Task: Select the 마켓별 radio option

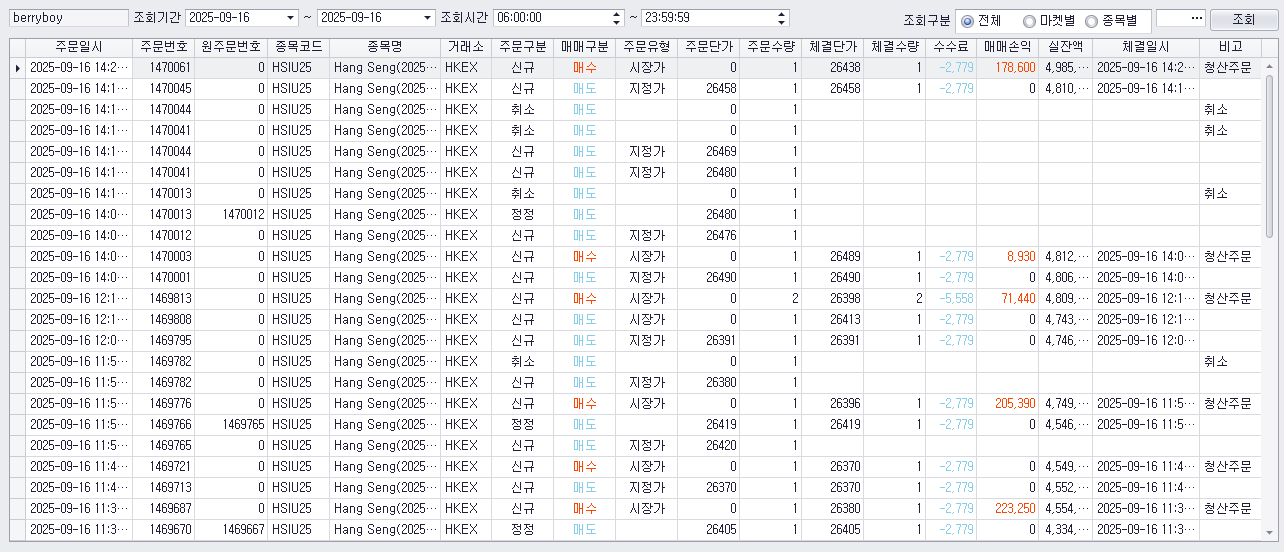Action: pos(1049,20)
